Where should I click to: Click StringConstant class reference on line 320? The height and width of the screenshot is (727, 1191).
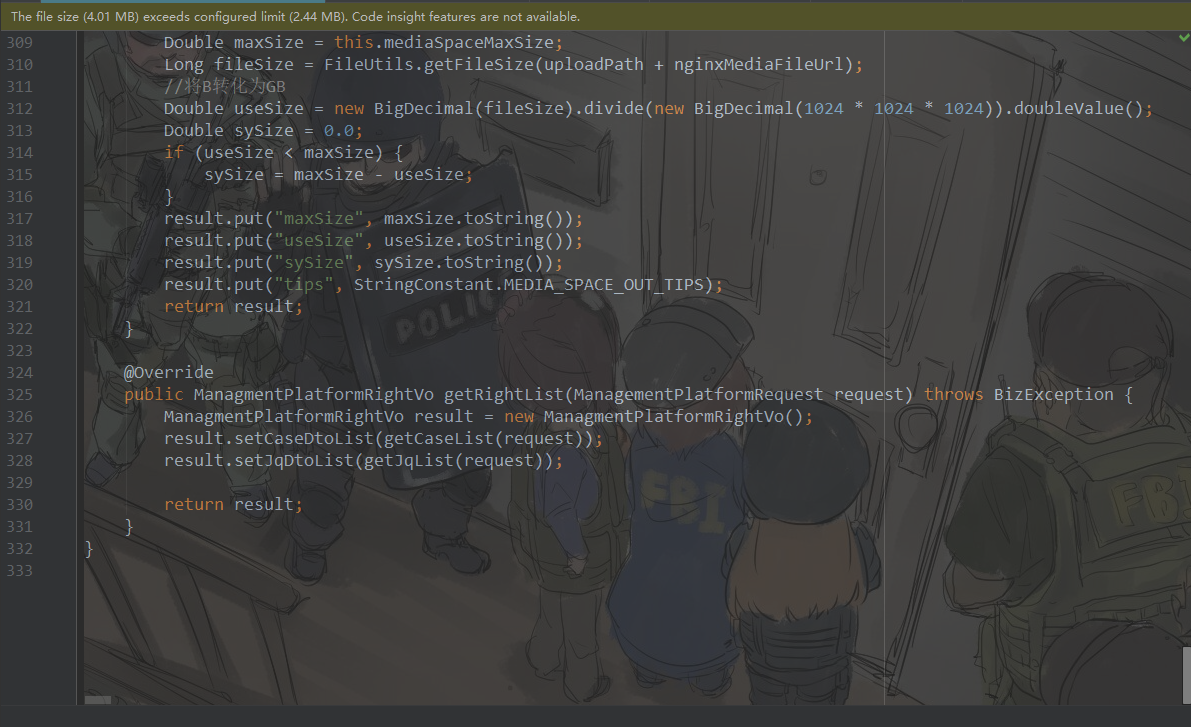423,285
